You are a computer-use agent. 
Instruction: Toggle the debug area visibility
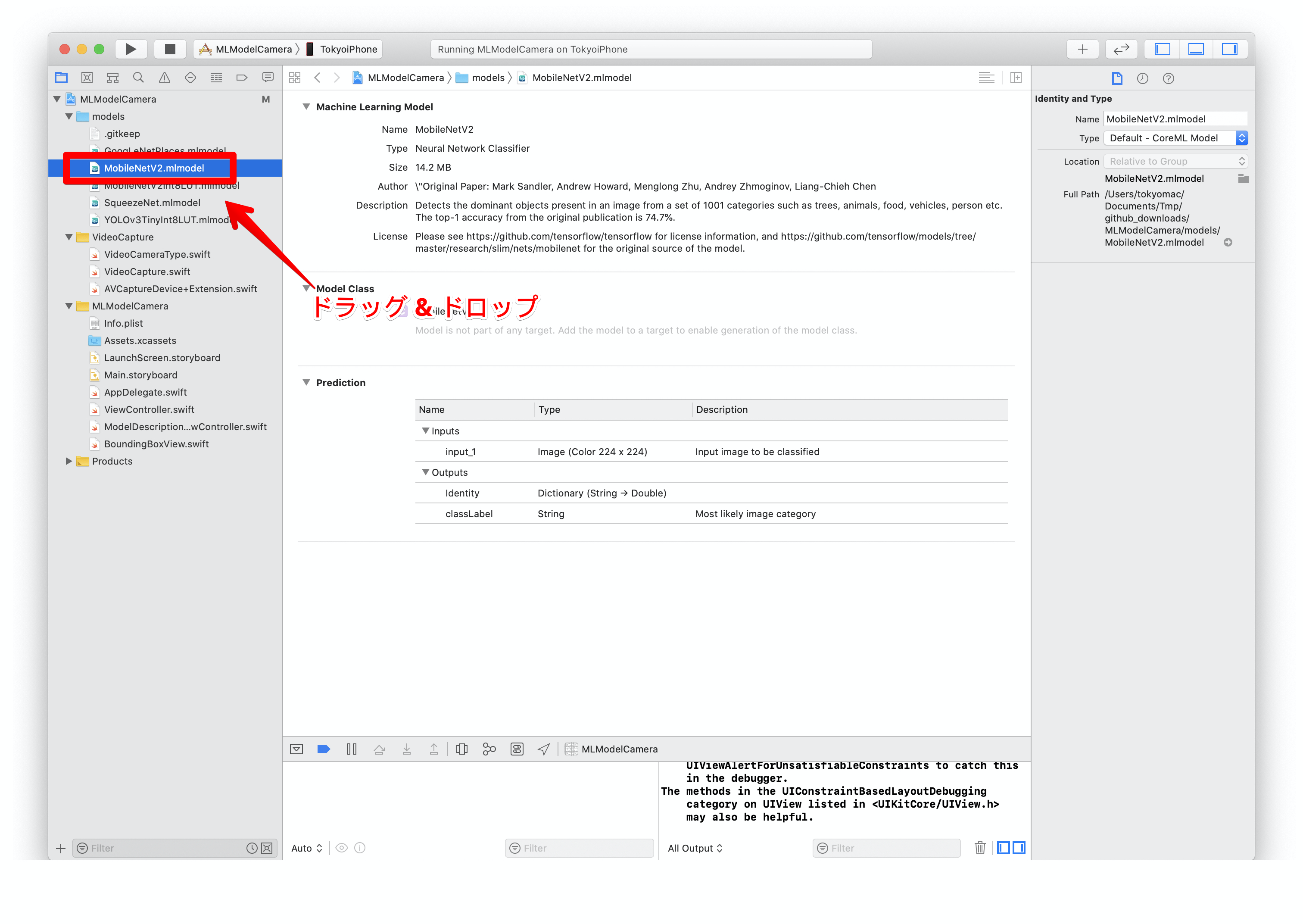[x=1196, y=49]
